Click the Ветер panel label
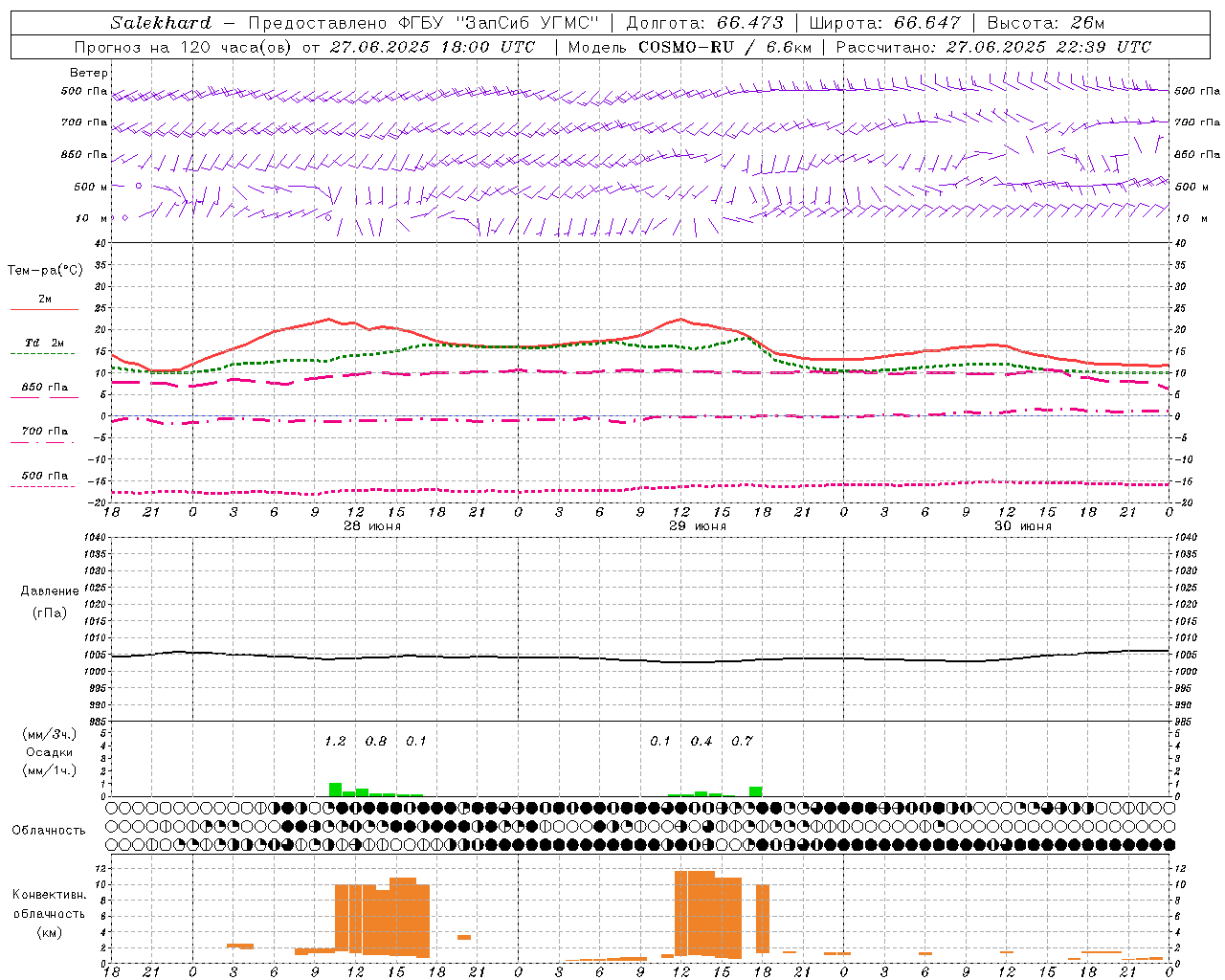Image resolution: width=1225 pixels, height=980 pixels. point(89,73)
